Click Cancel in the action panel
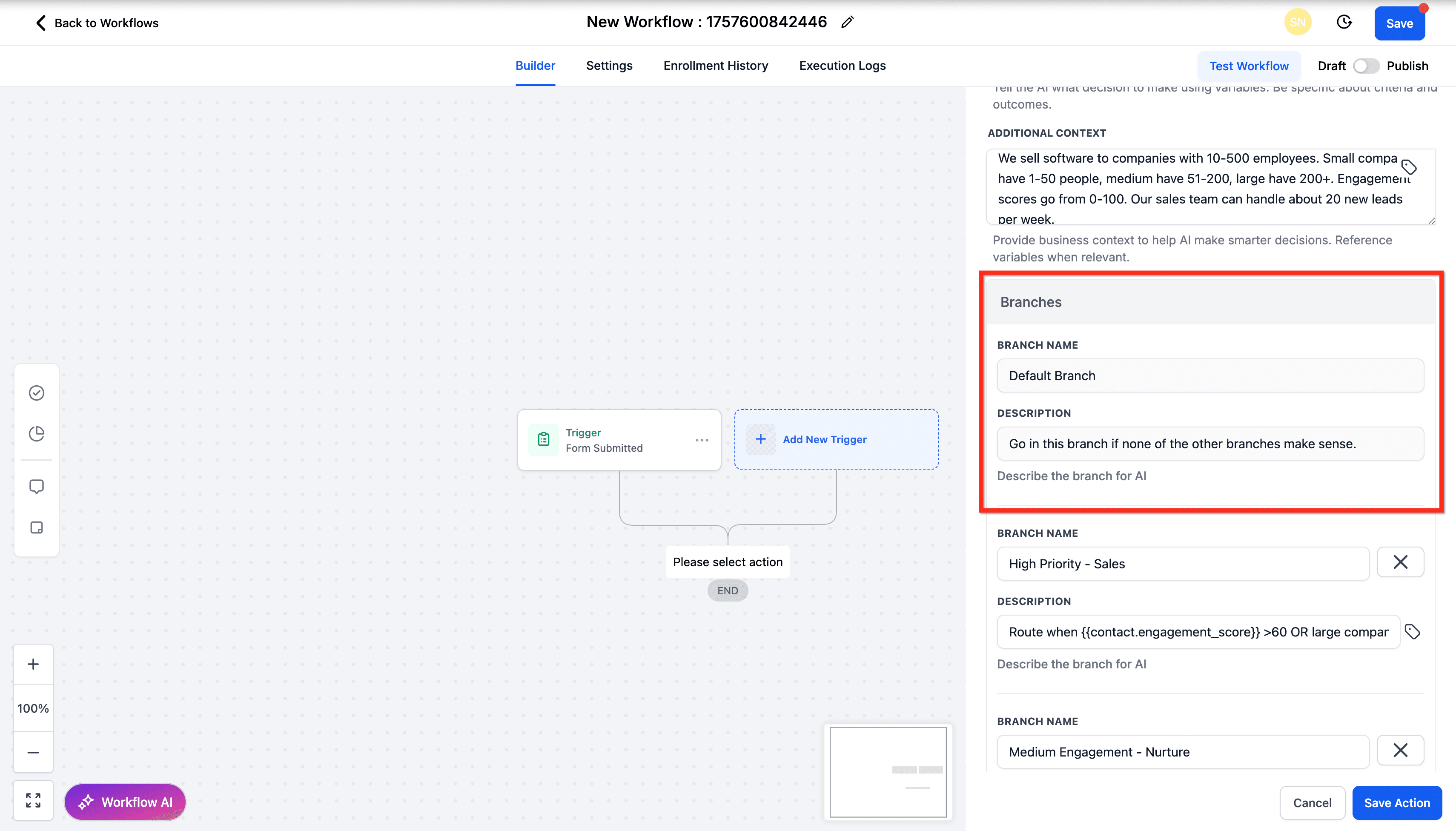The width and height of the screenshot is (1456, 831). tap(1312, 802)
